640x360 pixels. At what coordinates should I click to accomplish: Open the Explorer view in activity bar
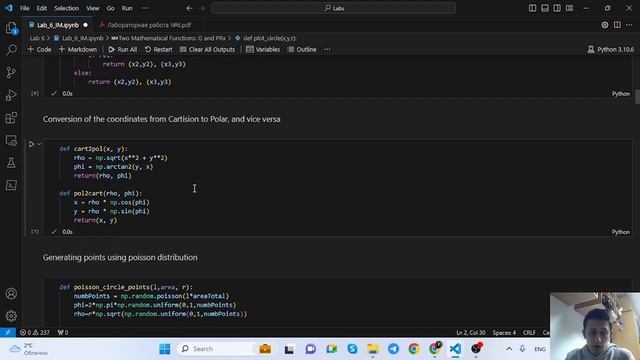point(11,28)
